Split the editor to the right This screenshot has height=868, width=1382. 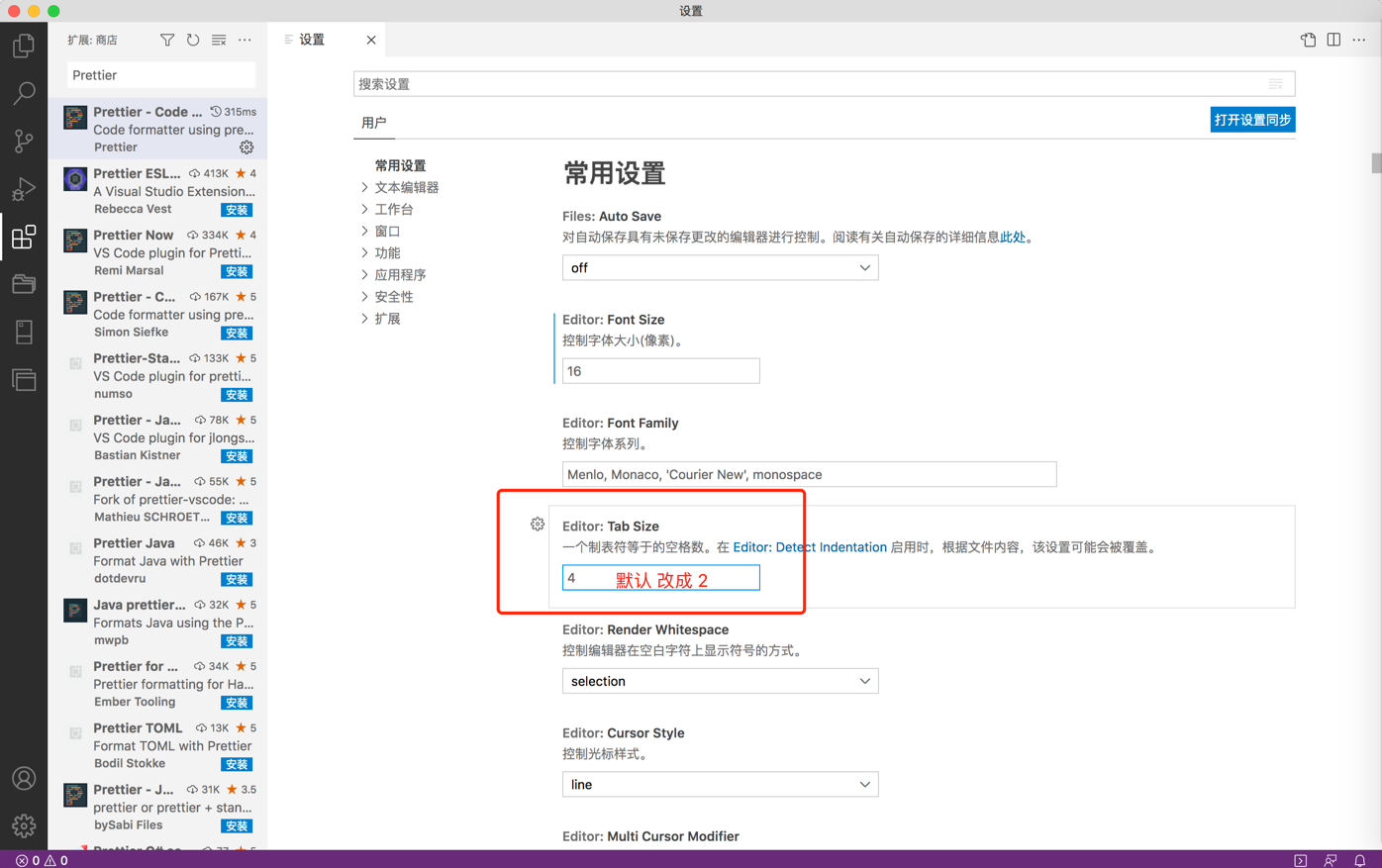pyautogui.click(x=1333, y=40)
